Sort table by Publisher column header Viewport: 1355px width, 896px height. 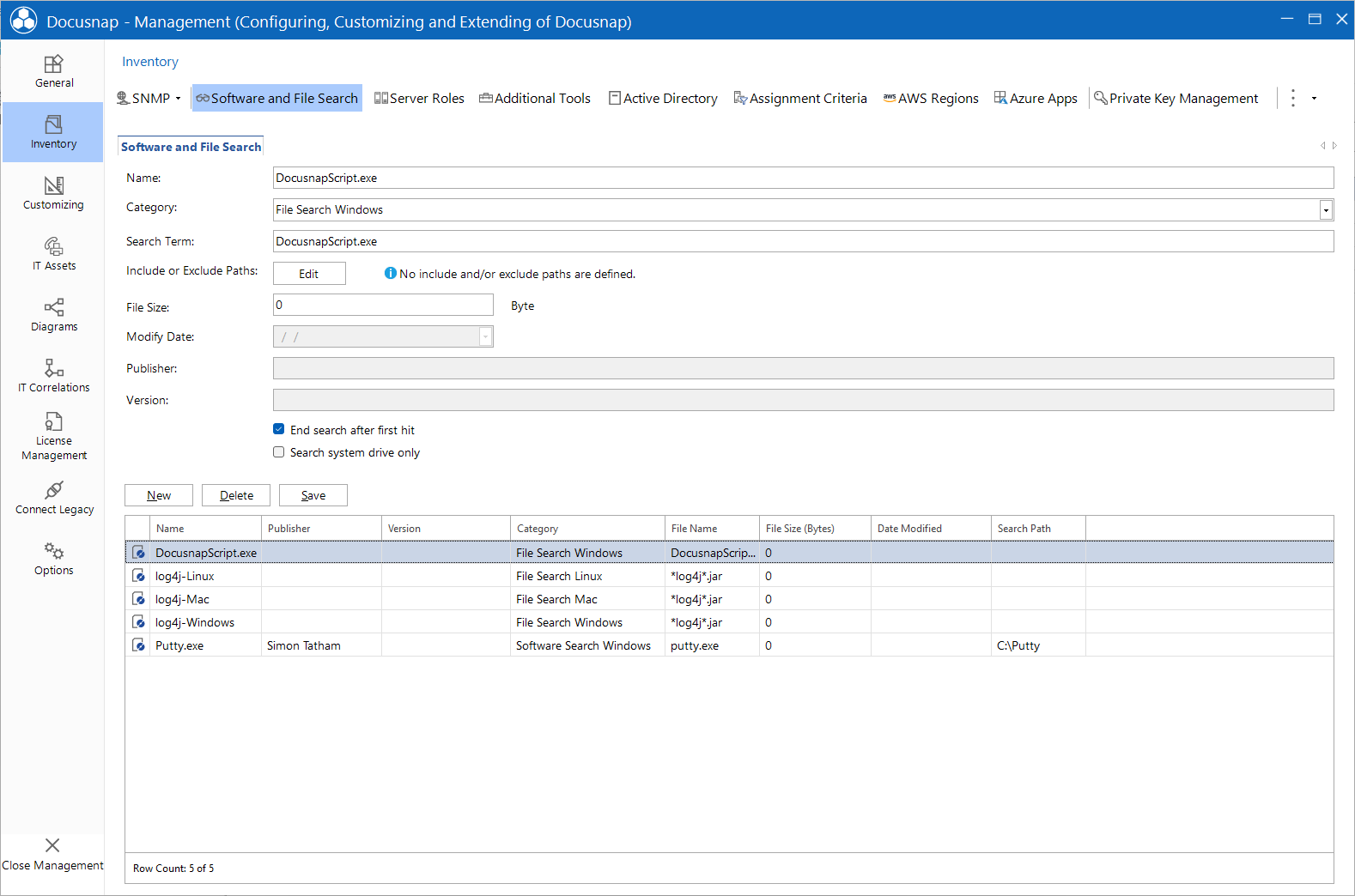[x=321, y=529]
